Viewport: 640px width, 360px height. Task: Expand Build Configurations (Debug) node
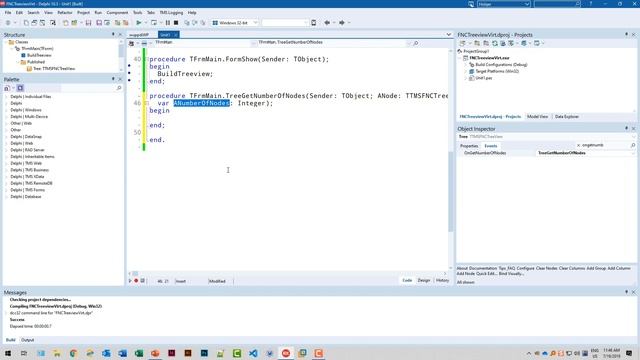click(x=466, y=65)
